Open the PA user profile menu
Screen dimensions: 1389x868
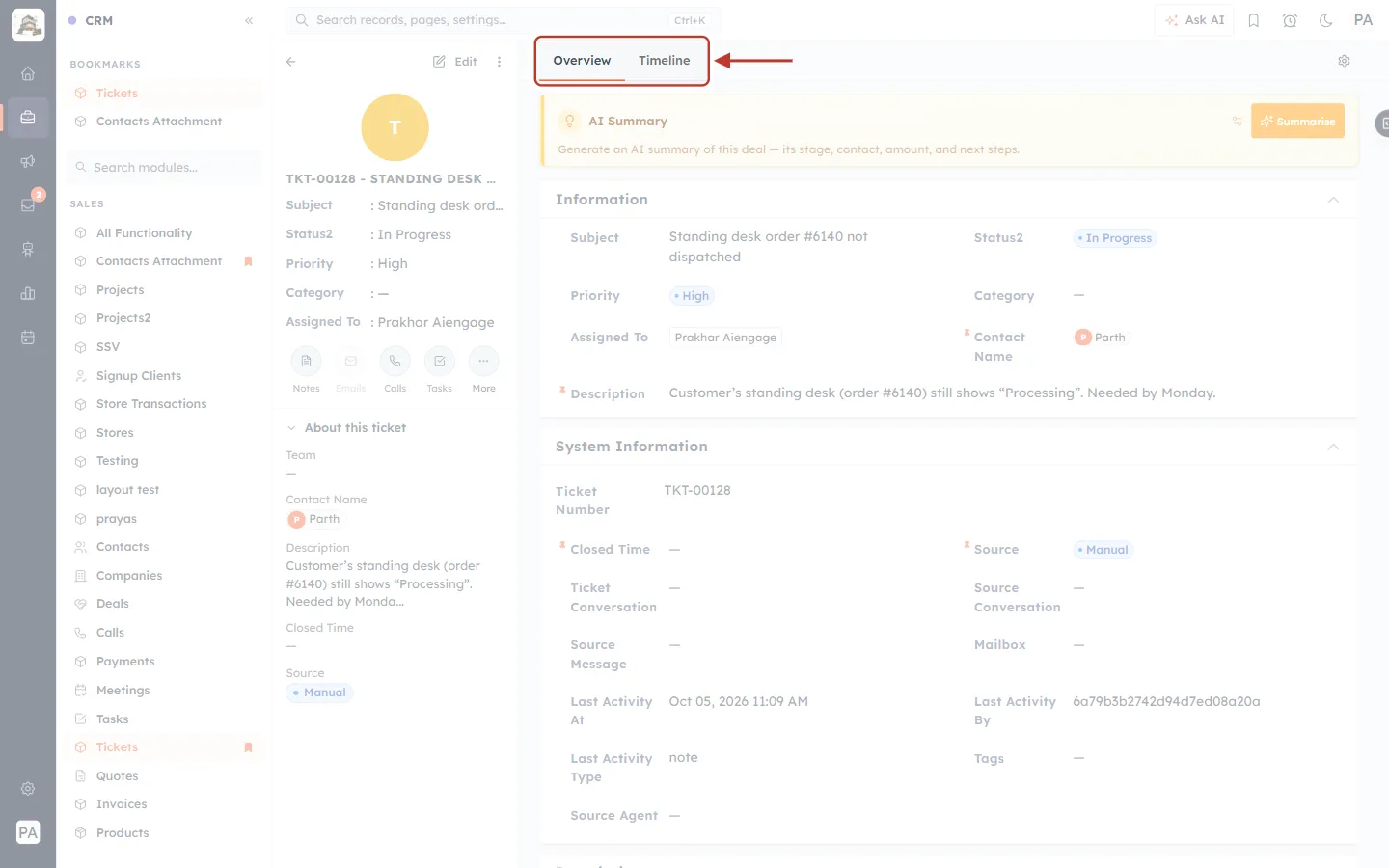tap(1363, 20)
